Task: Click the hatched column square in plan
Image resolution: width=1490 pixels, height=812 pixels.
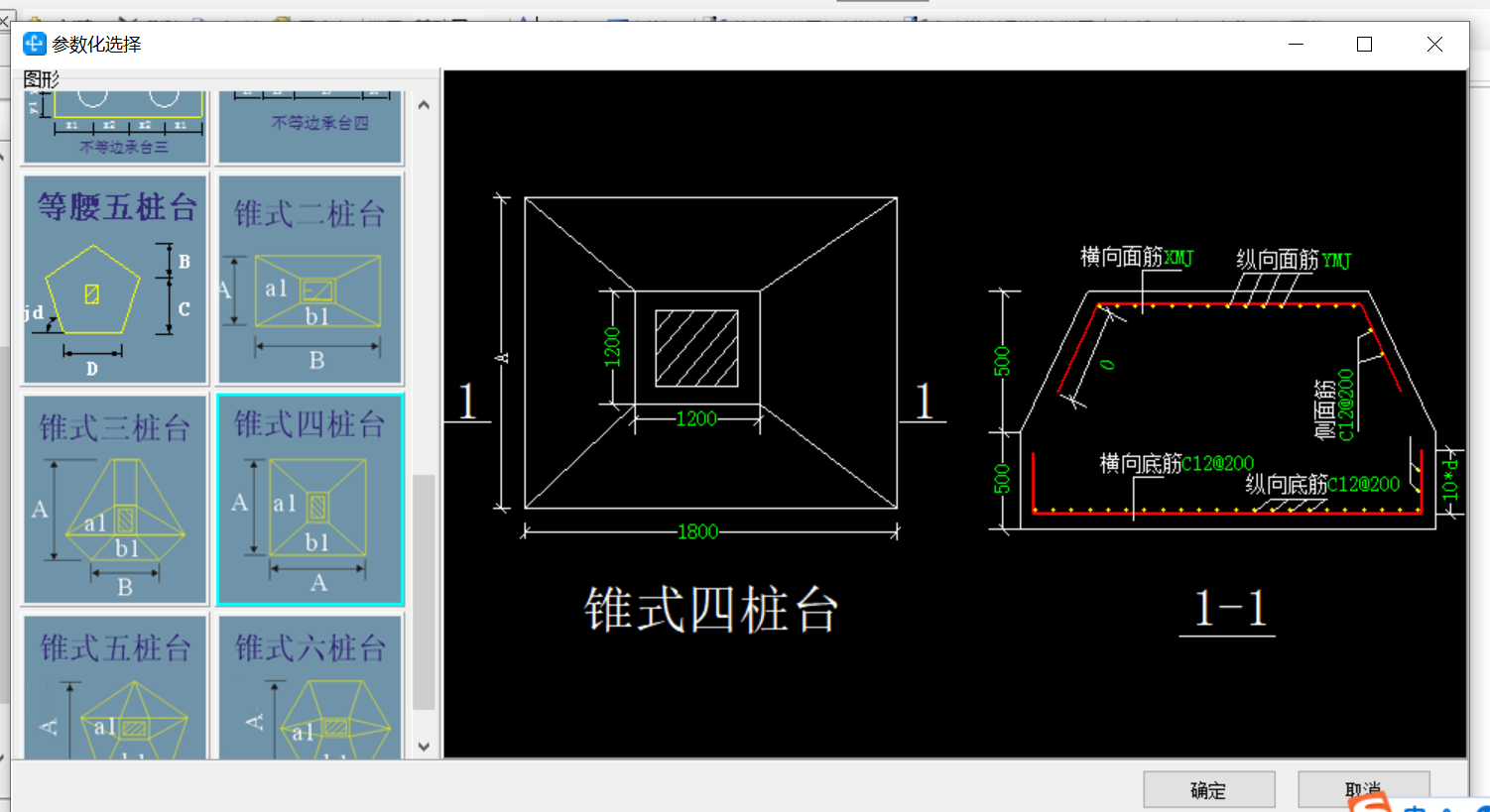Action: 696,348
